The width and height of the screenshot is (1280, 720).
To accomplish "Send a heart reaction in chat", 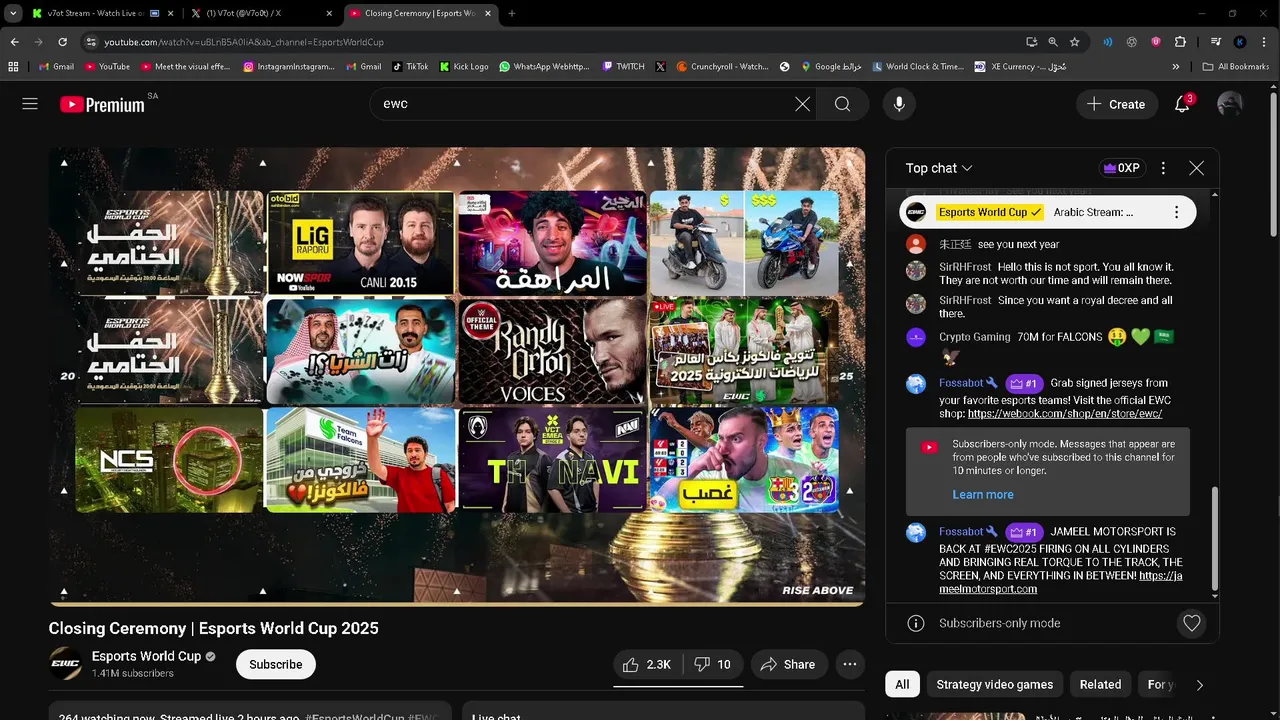I will click(x=1191, y=623).
